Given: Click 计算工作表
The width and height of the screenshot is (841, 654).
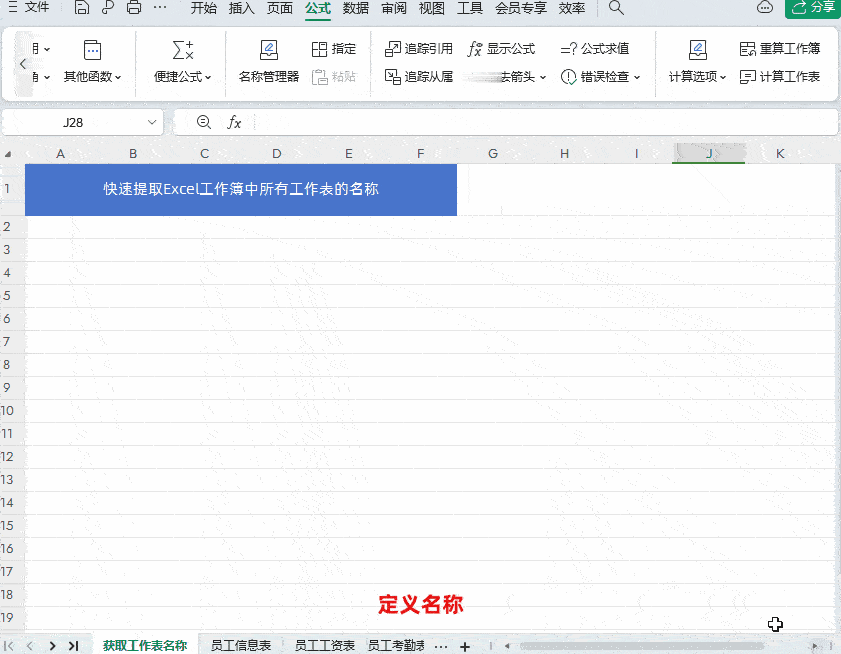Looking at the screenshot, I should pyautogui.click(x=780, y=77).
